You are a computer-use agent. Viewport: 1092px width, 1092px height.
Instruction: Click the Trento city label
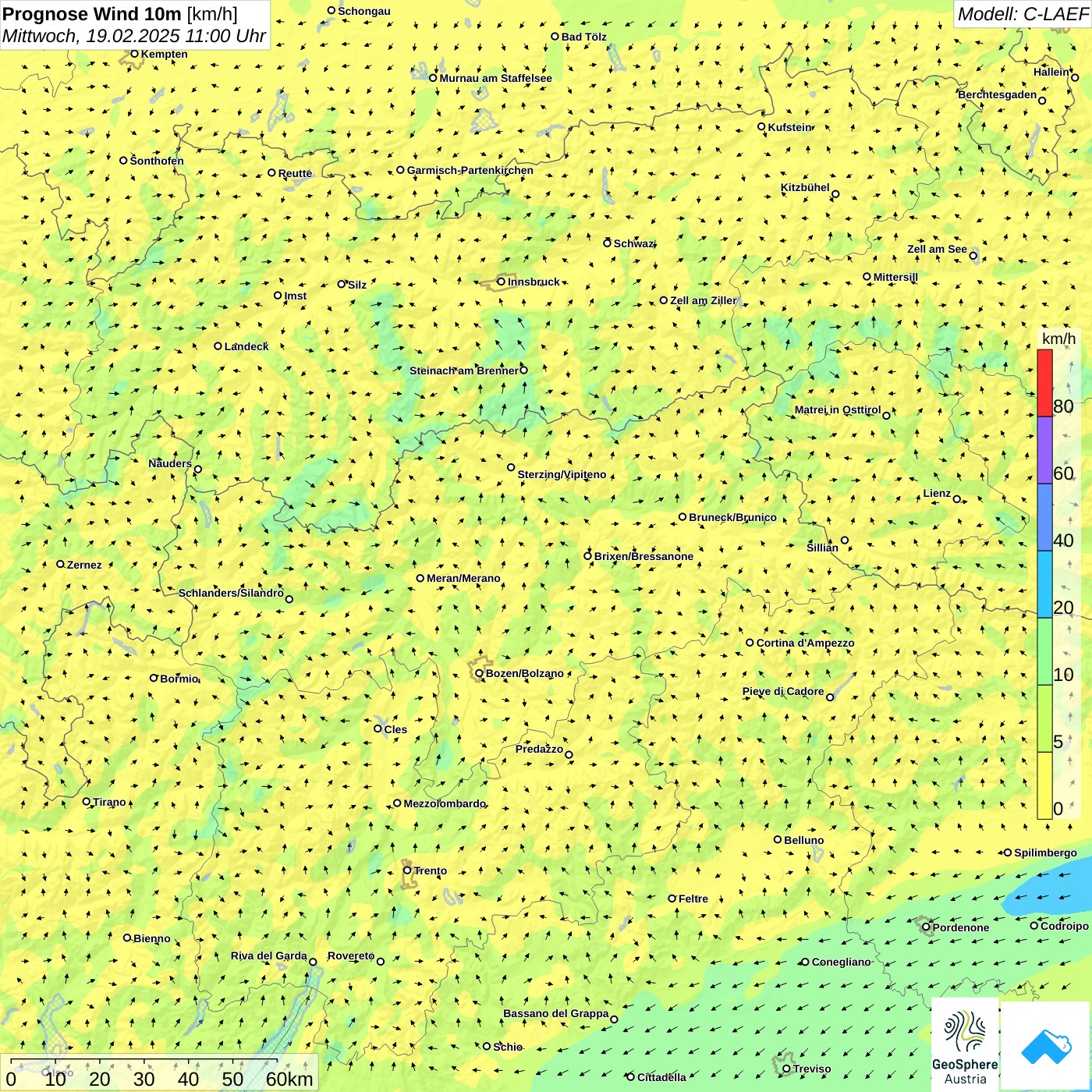431,870
